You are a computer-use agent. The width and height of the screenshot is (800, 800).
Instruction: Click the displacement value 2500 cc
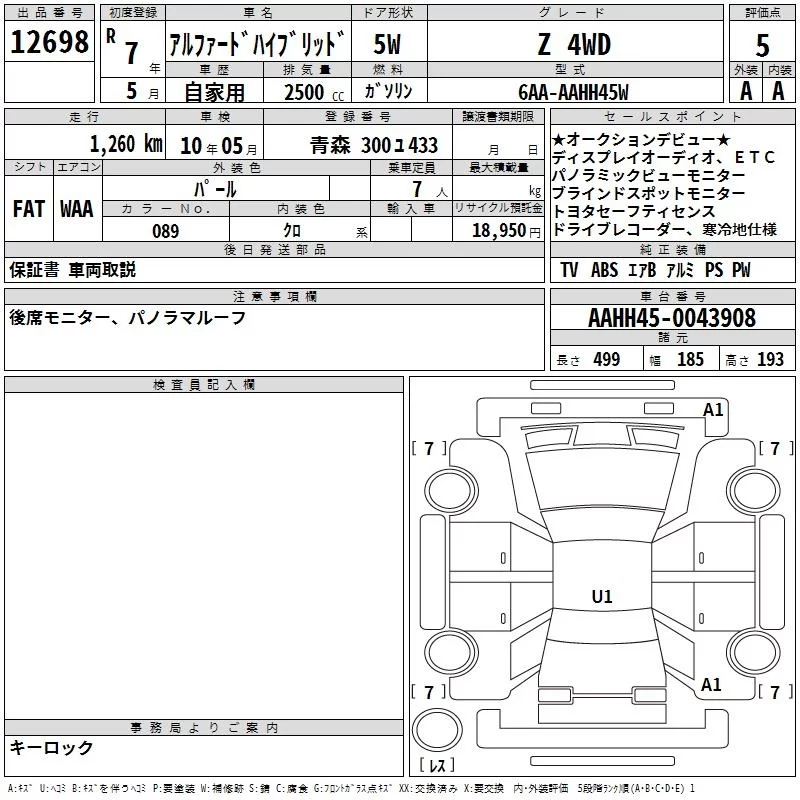pos(313,93)
